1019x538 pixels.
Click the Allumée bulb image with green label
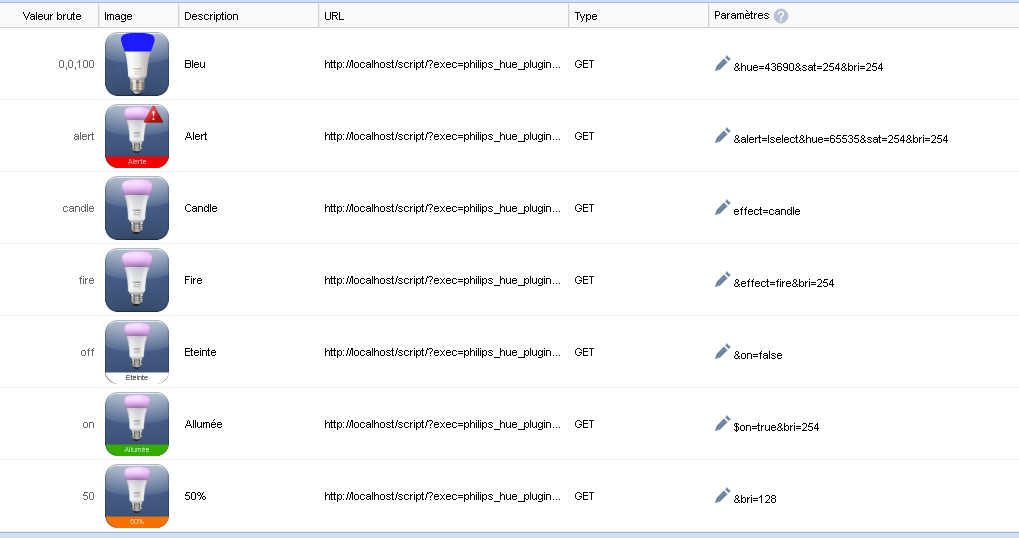click(x=137, y=424)
